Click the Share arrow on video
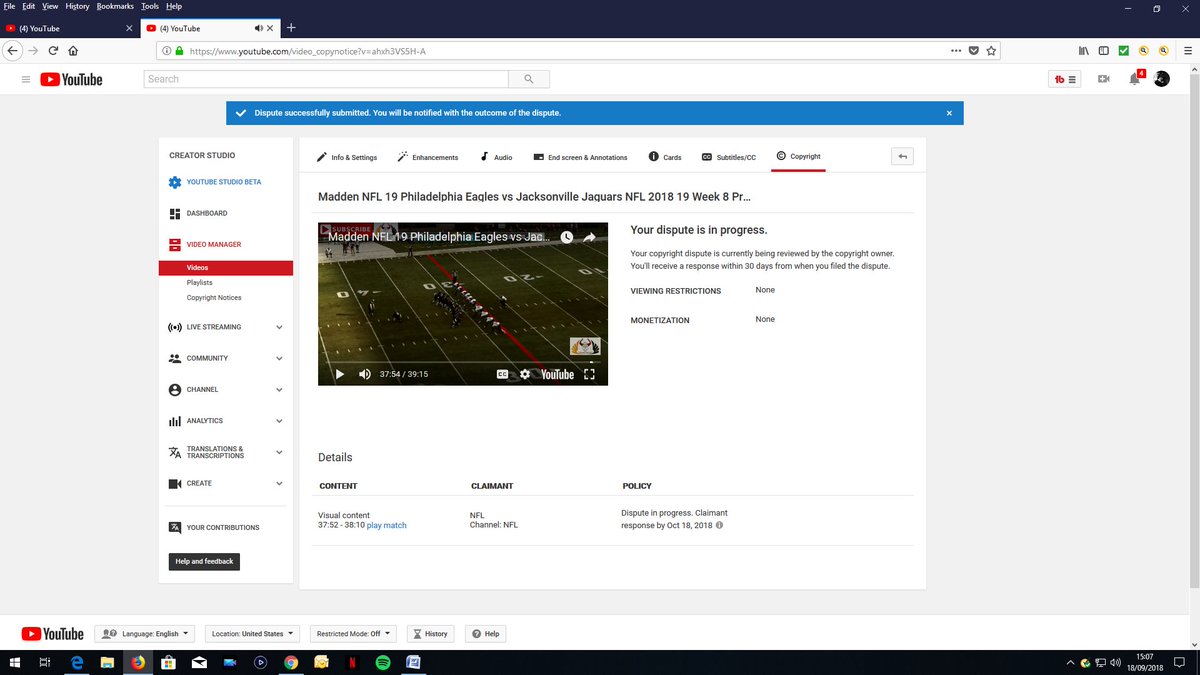Image resolution: width=1200 pixels, height=675 pixels. [x=590, y=237]
